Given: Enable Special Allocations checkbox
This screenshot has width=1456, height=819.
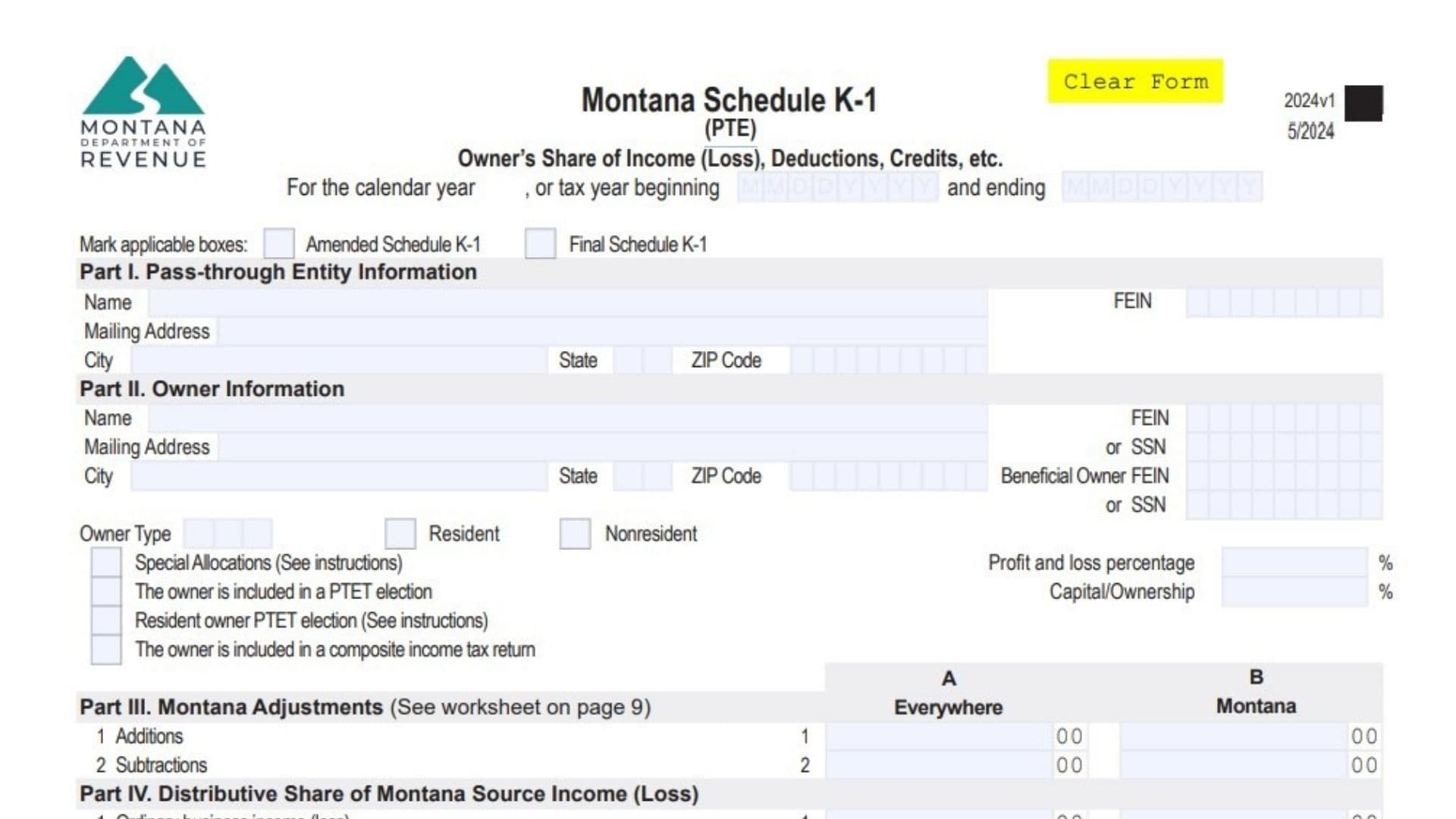Looking at the screenshot, I should (x=105, y=563).
